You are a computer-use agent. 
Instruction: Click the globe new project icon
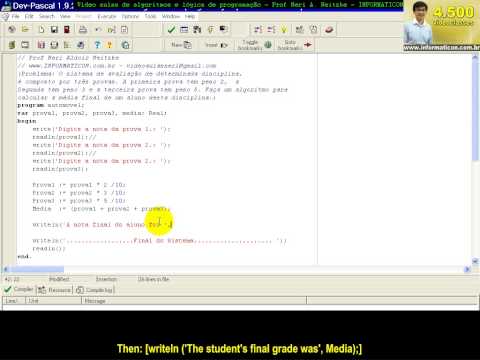[12, 30]
